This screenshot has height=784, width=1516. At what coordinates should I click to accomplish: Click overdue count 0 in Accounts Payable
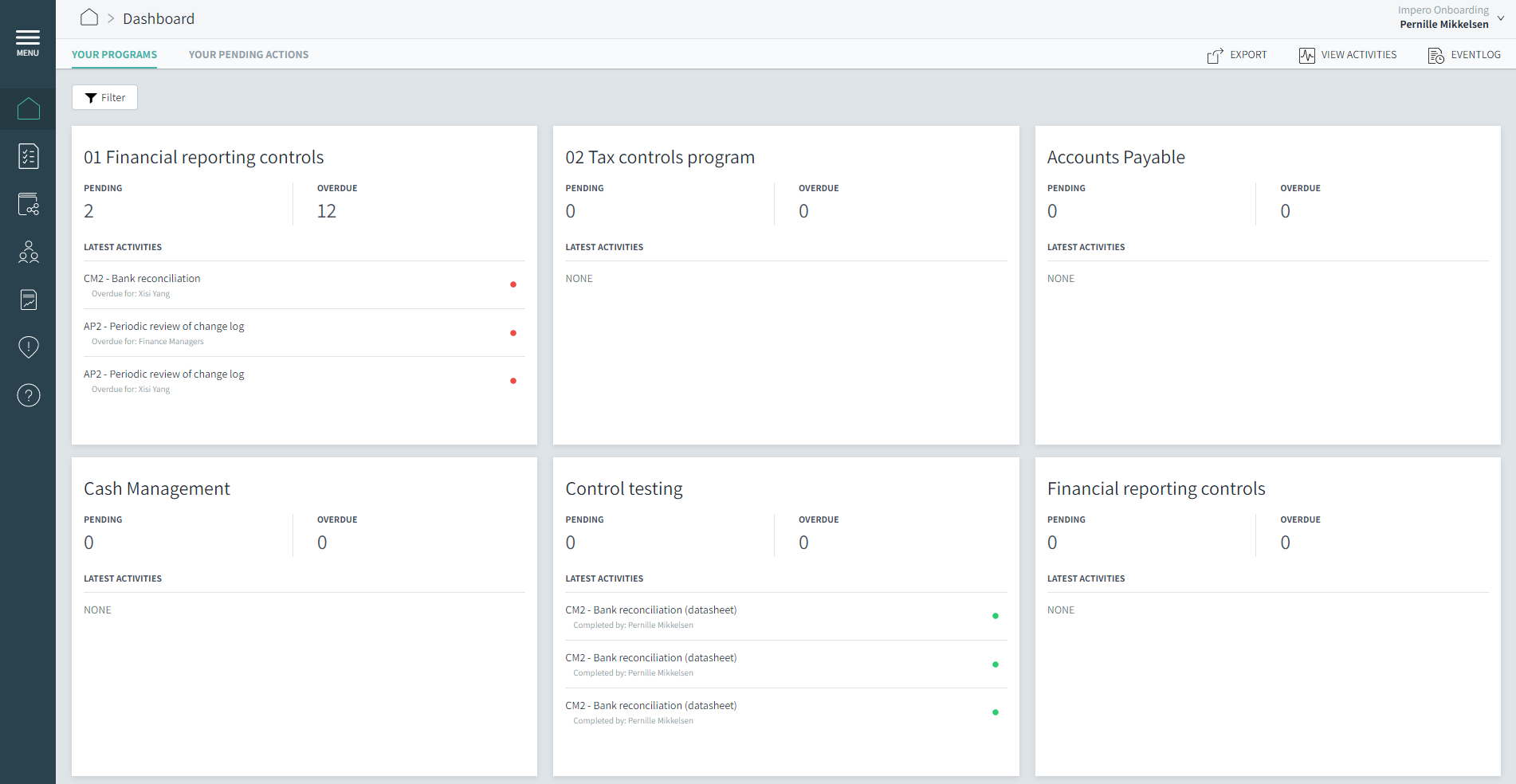tap(1286, 211)
